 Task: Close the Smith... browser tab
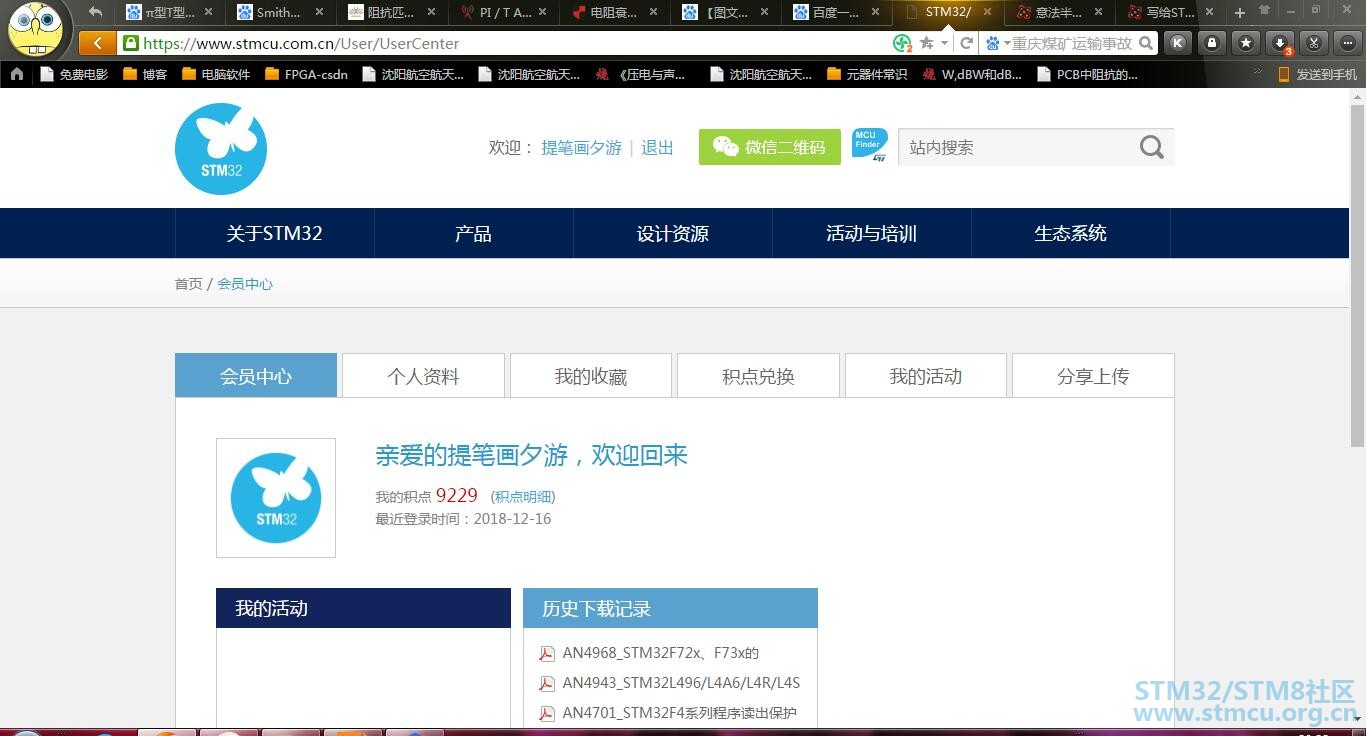point(319,12)
